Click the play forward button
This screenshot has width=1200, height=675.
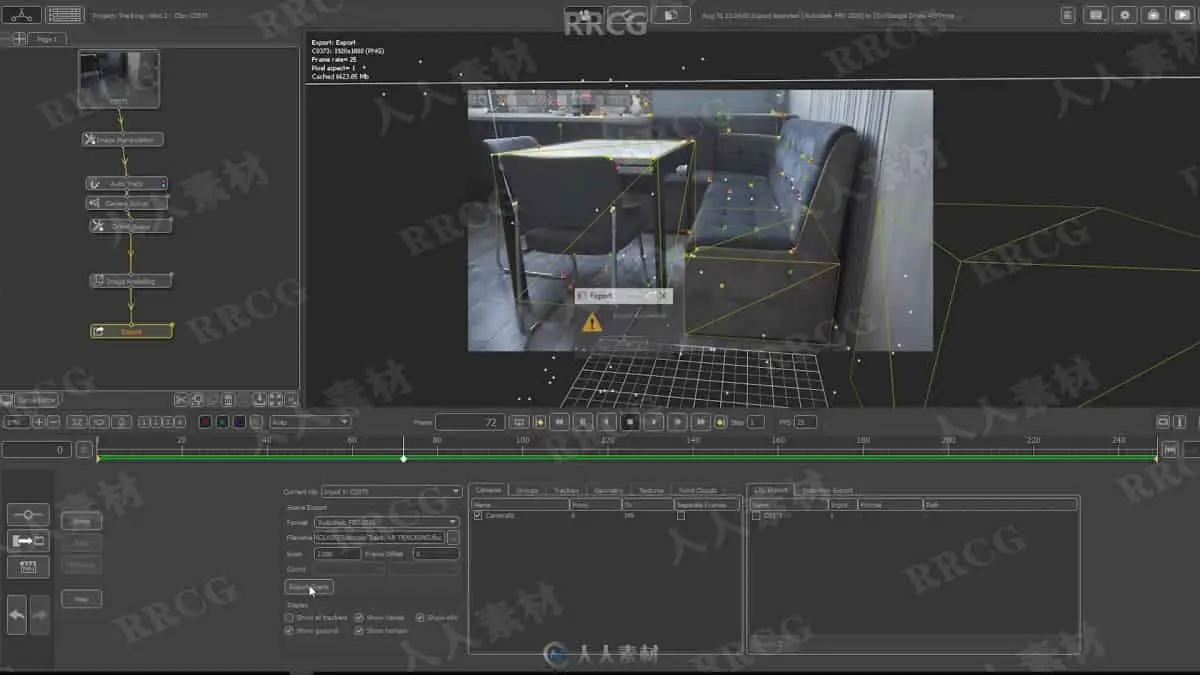point(654,422)
